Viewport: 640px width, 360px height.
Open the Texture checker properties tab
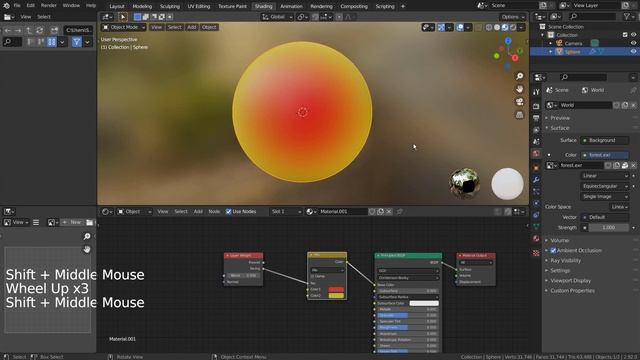[536, 253]
